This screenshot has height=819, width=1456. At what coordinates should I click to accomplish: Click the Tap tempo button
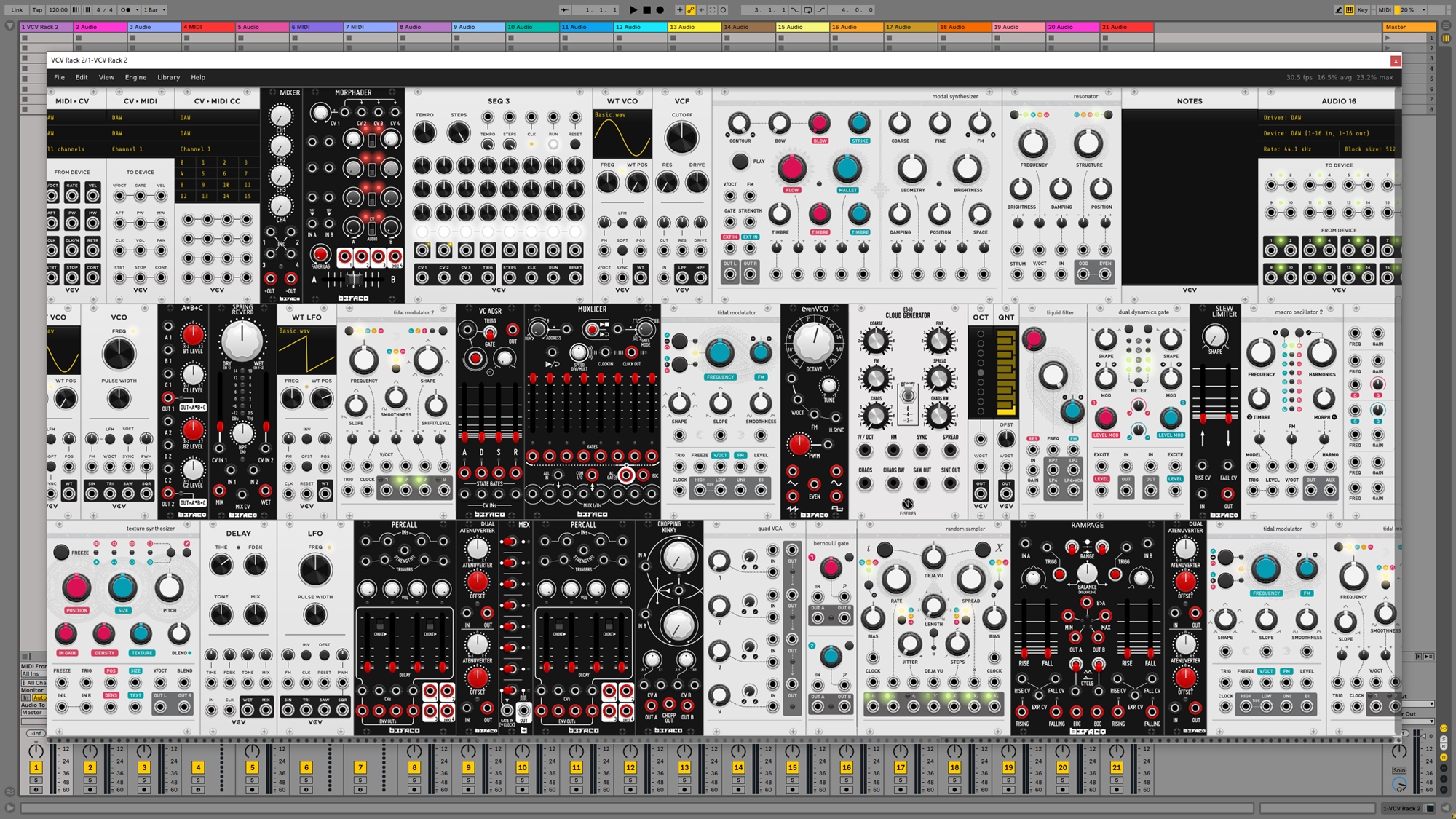click(37, 10)
